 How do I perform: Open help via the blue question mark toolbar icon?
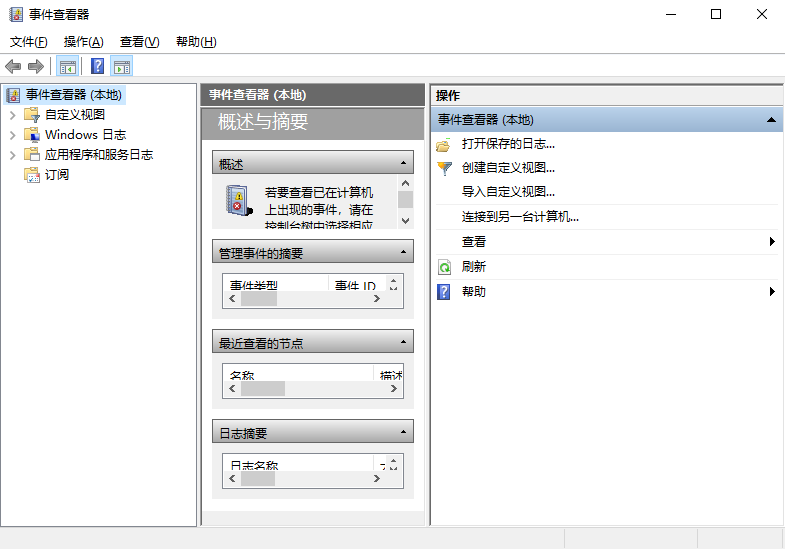pos(98,67)
